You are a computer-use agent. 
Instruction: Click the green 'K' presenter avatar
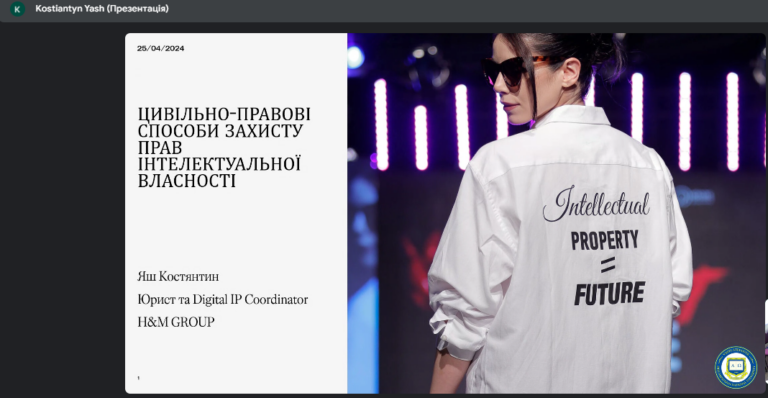click(x=17, y=9)
